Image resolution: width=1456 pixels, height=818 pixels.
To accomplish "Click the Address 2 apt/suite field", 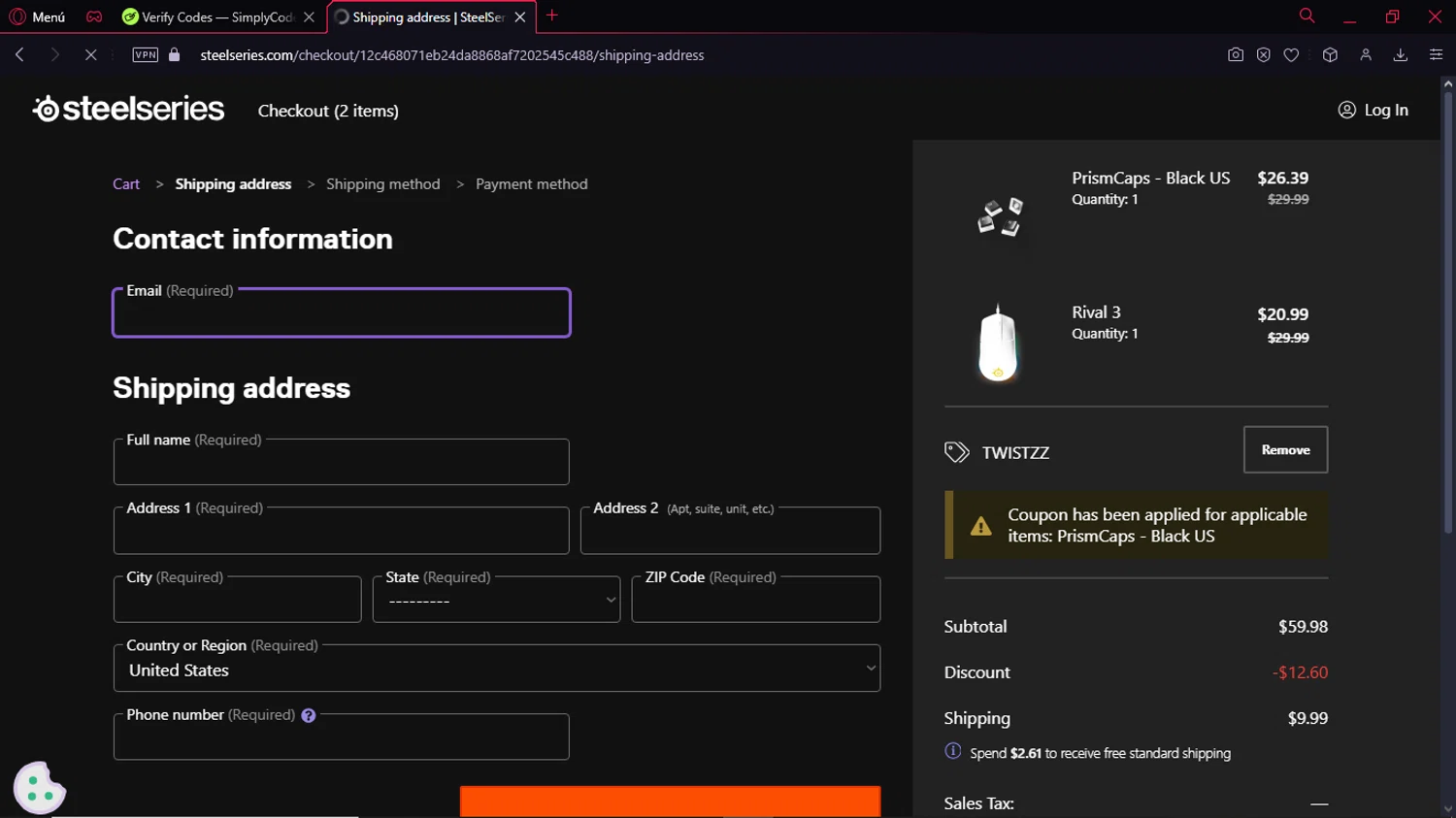I will tap(730, 531).
